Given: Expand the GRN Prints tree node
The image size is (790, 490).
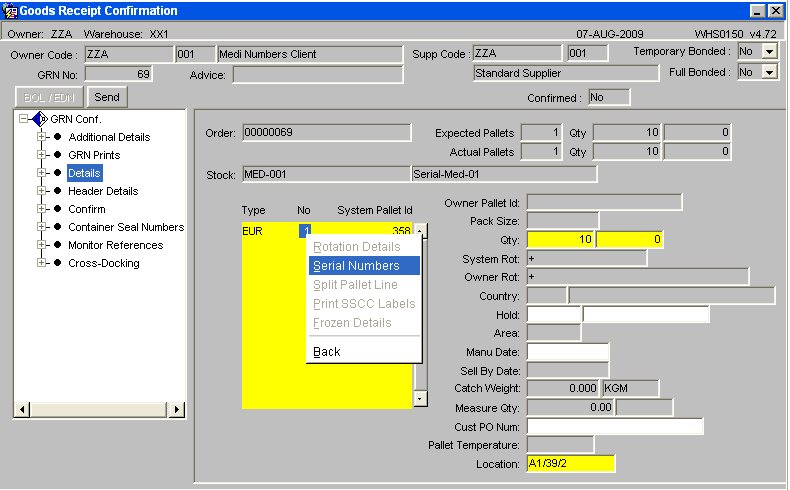Looking at the screenshot, I should [x=42, y=155].
